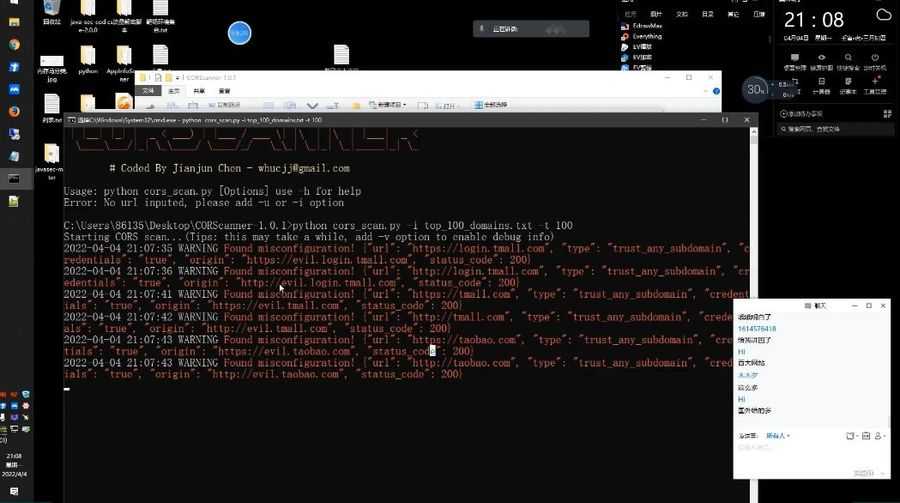
Task: Launch Chrome from the taskbar
Action: (14, 44)
